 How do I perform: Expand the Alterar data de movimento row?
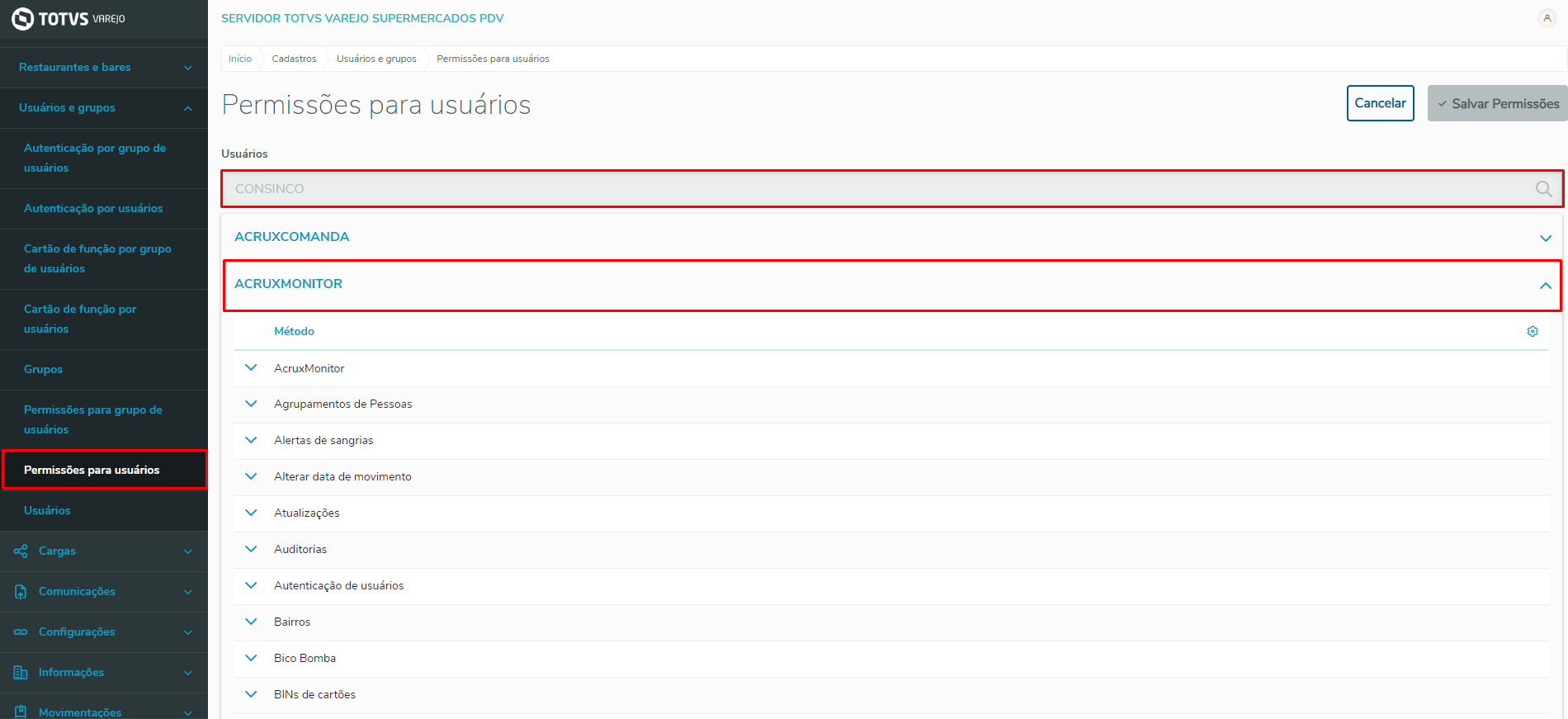tap(252, 476)
